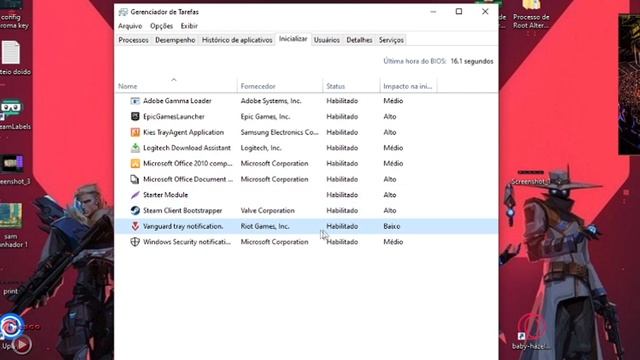Viewport: 640px width, 360px height.
Task: Sort by the Status column header
Action: pyautogui.click(x=336, y=86)
